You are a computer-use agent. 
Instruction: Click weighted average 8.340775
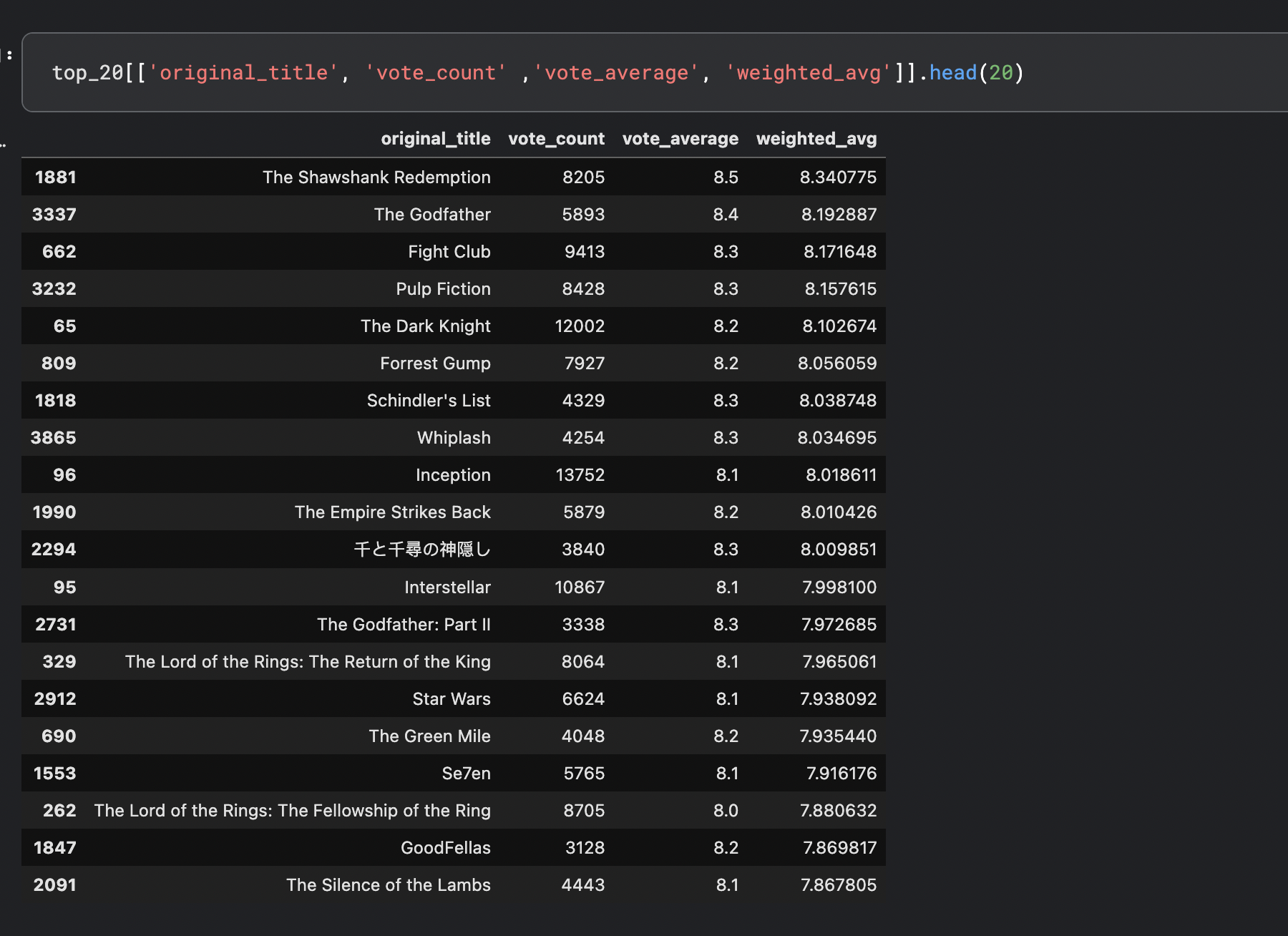pos(838,177)
